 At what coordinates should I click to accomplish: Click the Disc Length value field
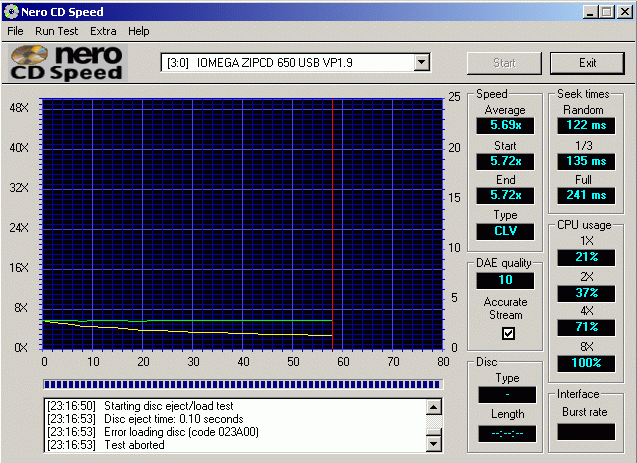507,433
